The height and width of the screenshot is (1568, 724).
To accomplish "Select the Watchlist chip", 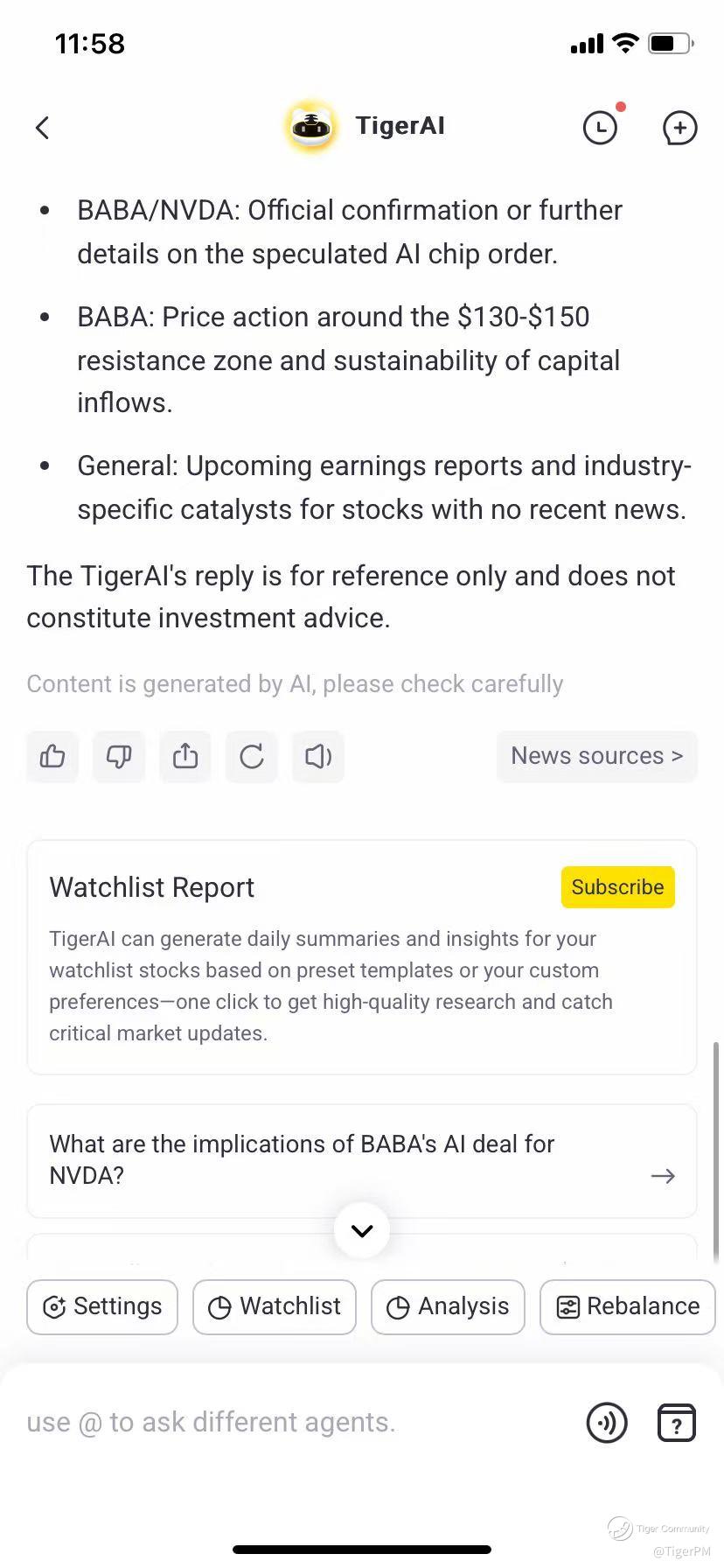I will tap(275, 1306).
